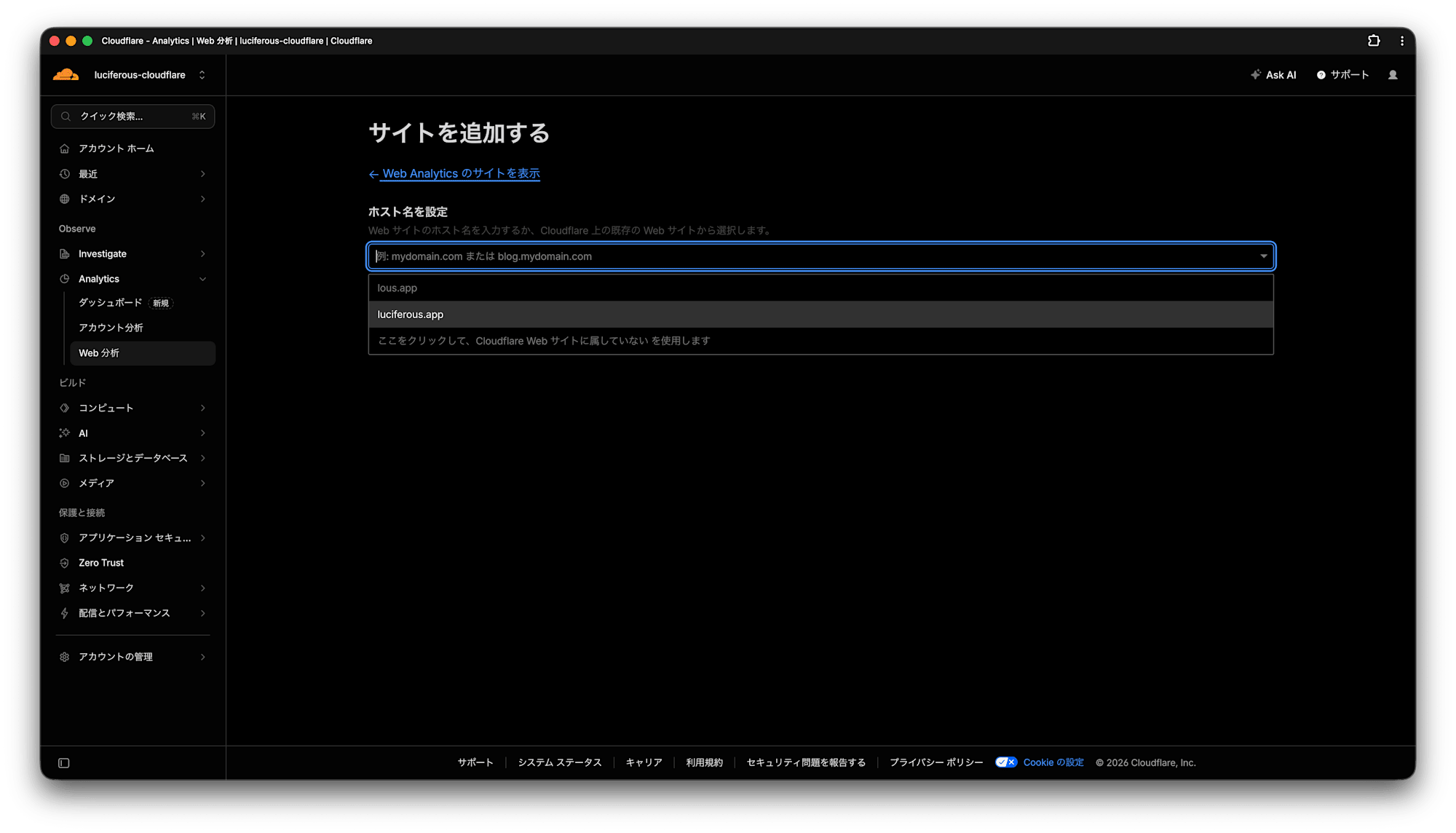Open 最近 in the sidebar
The image size is (1456, 833).
click(88, 174)
